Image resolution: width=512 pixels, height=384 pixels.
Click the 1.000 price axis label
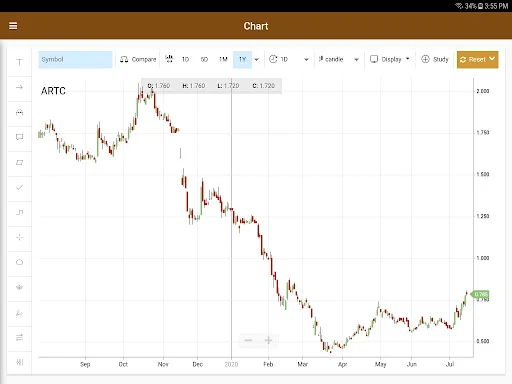[483, 258]
